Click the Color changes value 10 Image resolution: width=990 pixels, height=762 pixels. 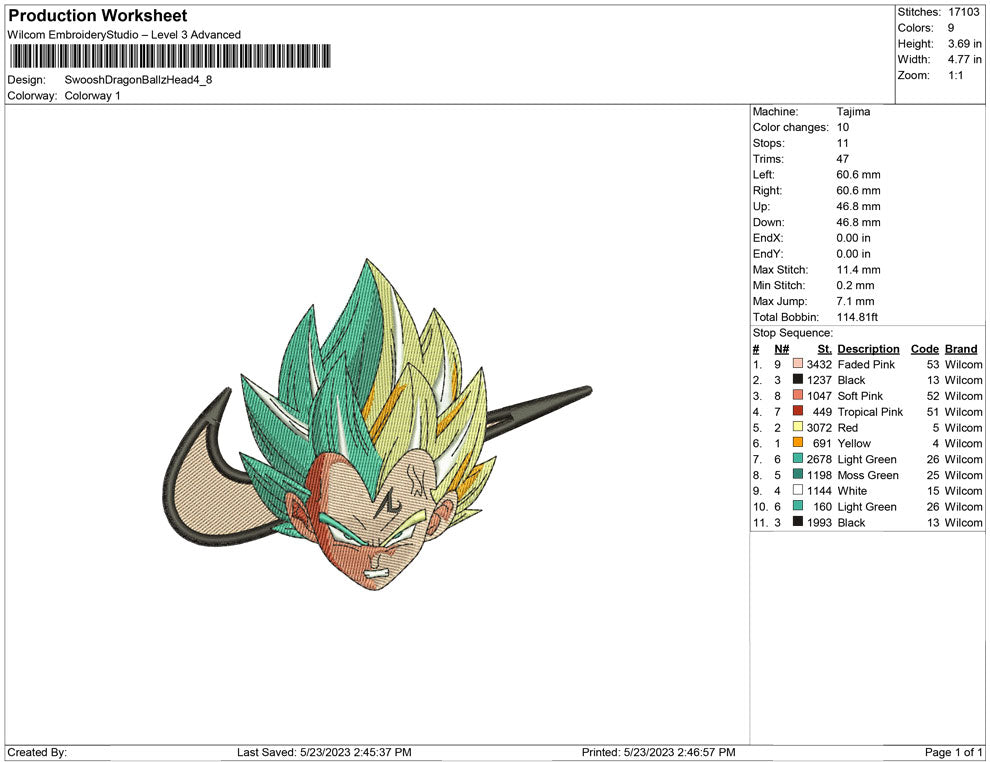843,128
